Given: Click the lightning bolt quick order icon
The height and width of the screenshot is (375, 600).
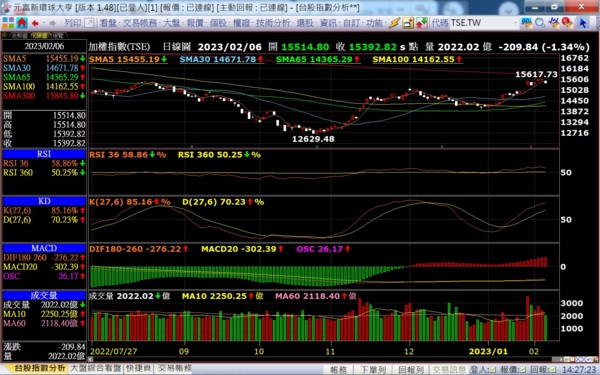Looking at the screenshot, I should click(x=394, y=23).
